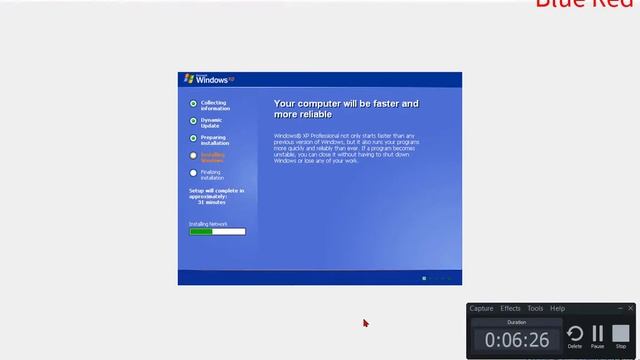The height and width of the screenshot is (360, 640).
Task: Click the heading about faster and more reliable
Action: (x=346, y=109)
